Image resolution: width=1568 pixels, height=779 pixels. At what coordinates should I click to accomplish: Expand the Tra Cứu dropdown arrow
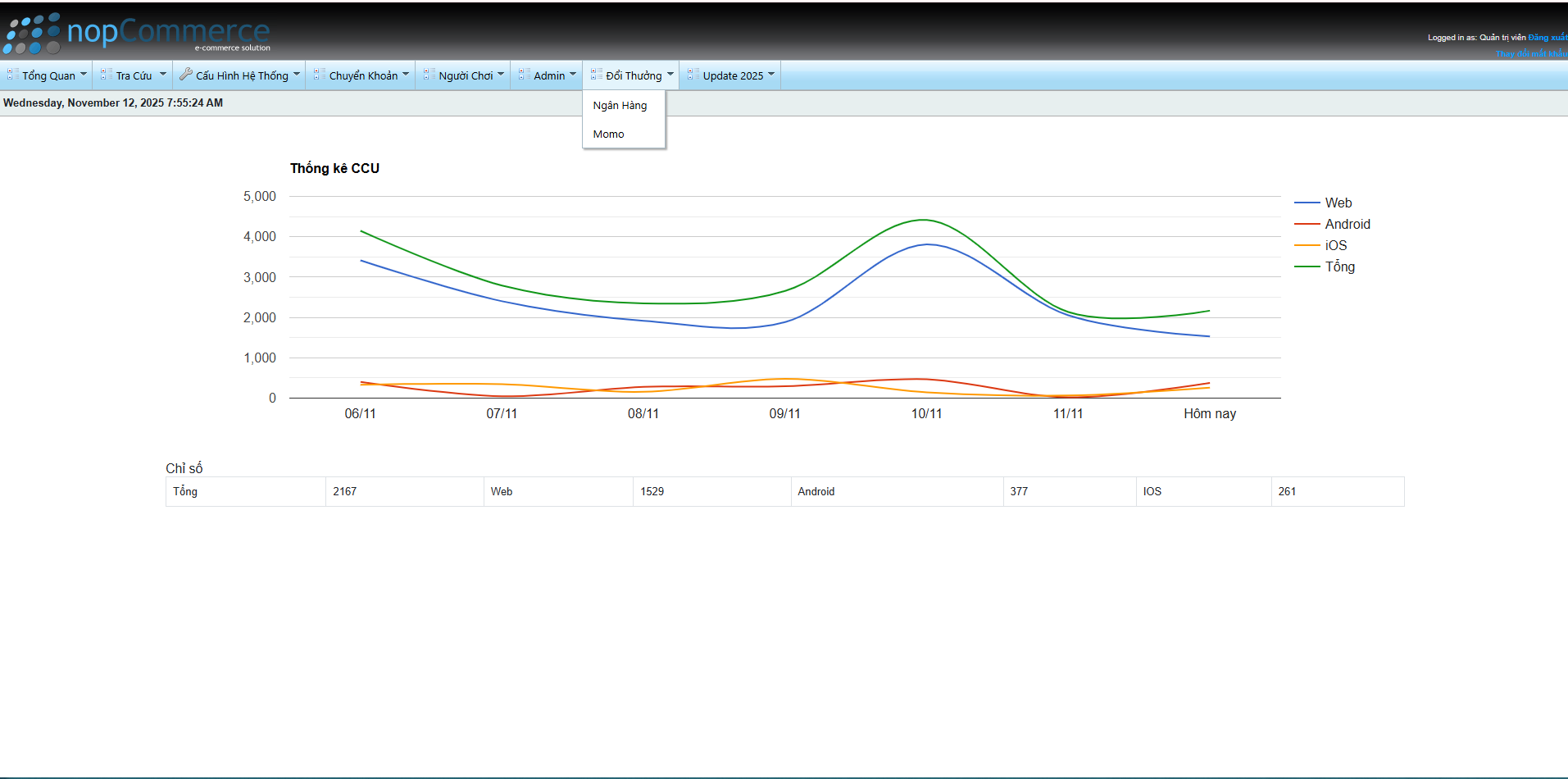point(162,75)
